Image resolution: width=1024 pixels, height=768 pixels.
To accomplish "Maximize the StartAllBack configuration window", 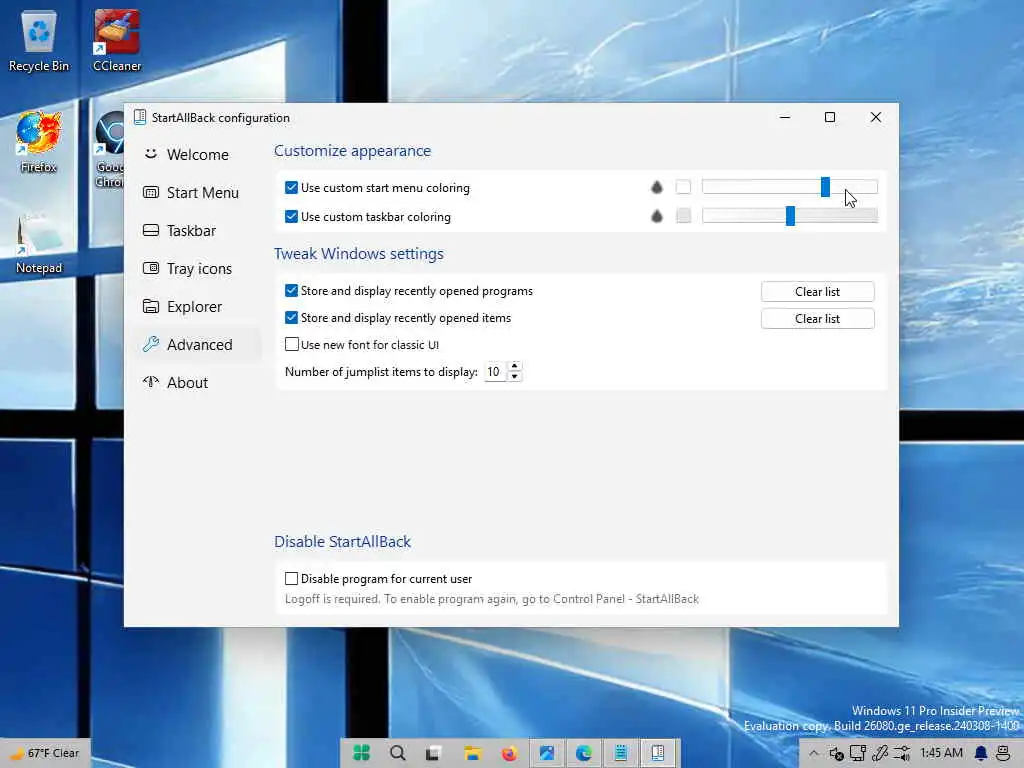I will coord(830,118).
